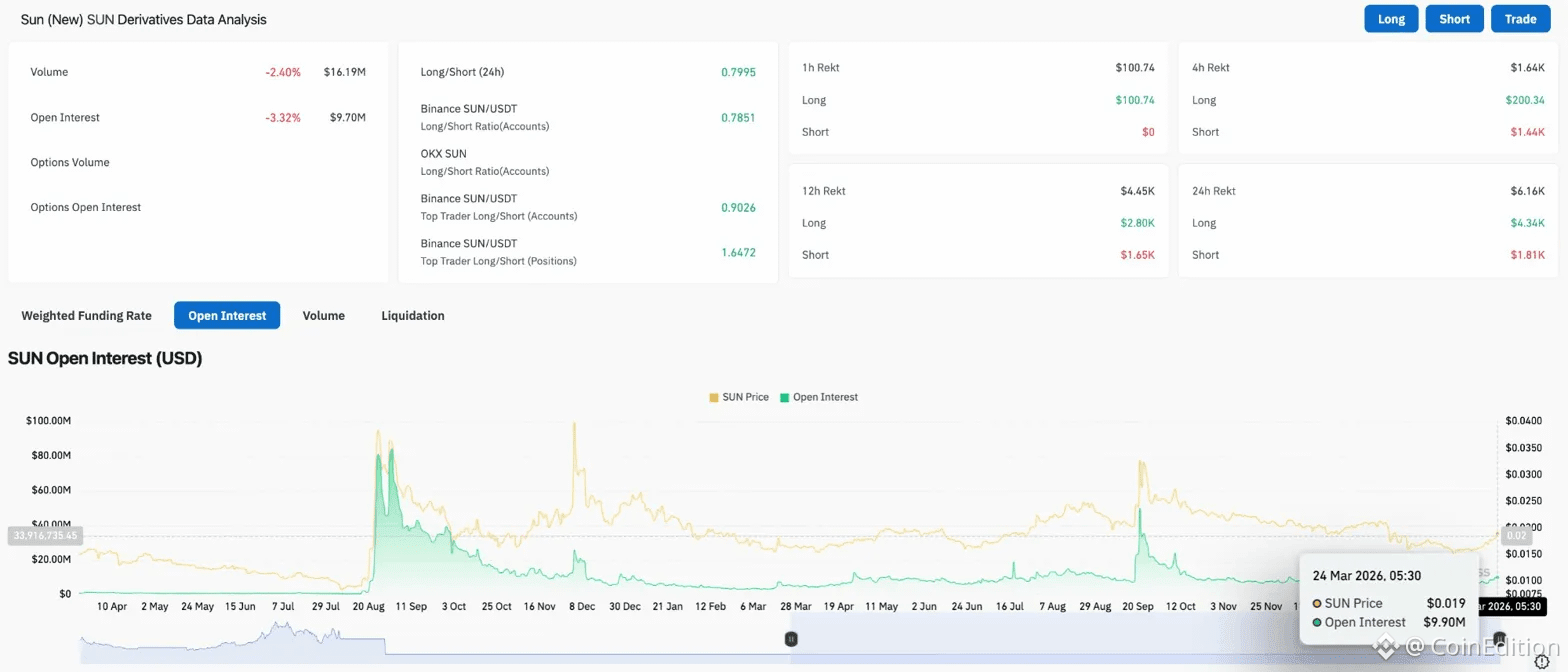Click the green Open Interest legend swatch
The width and height of the screenshot is (1568, 672).
point(785,397)
